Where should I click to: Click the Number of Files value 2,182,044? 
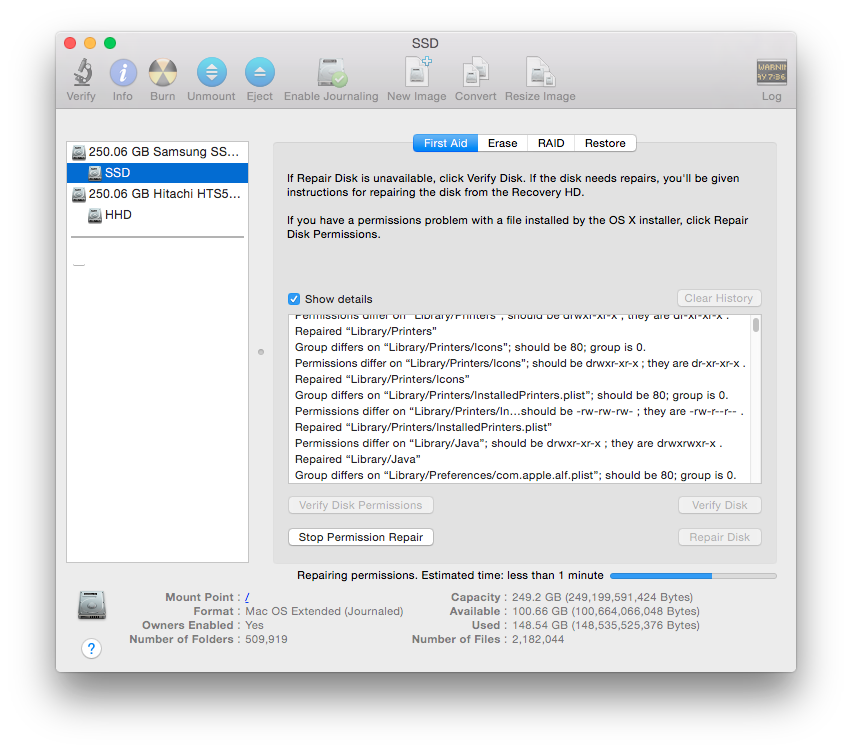pos(538,640)
